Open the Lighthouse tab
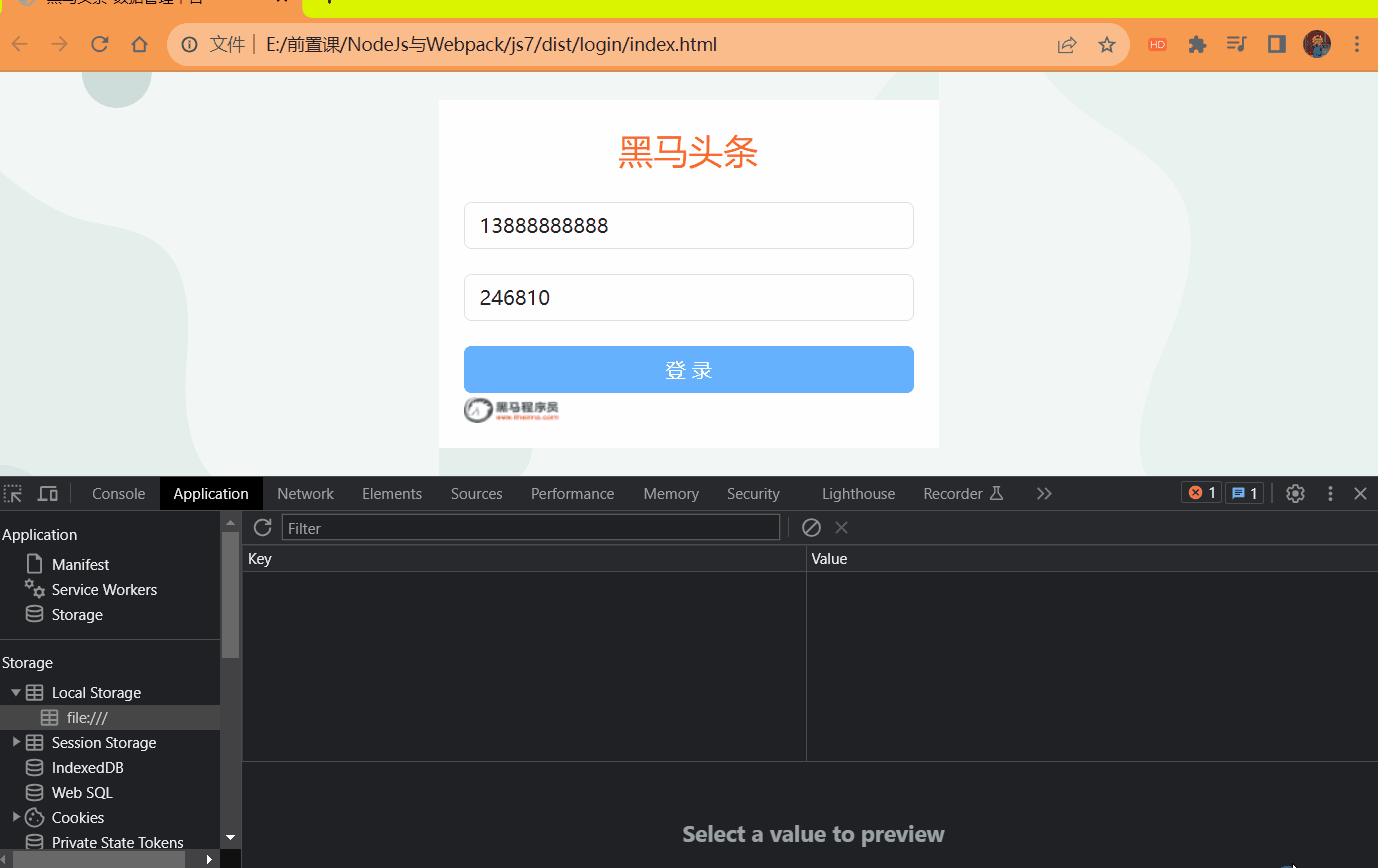 pyautogui.click(x=858, y=493)
